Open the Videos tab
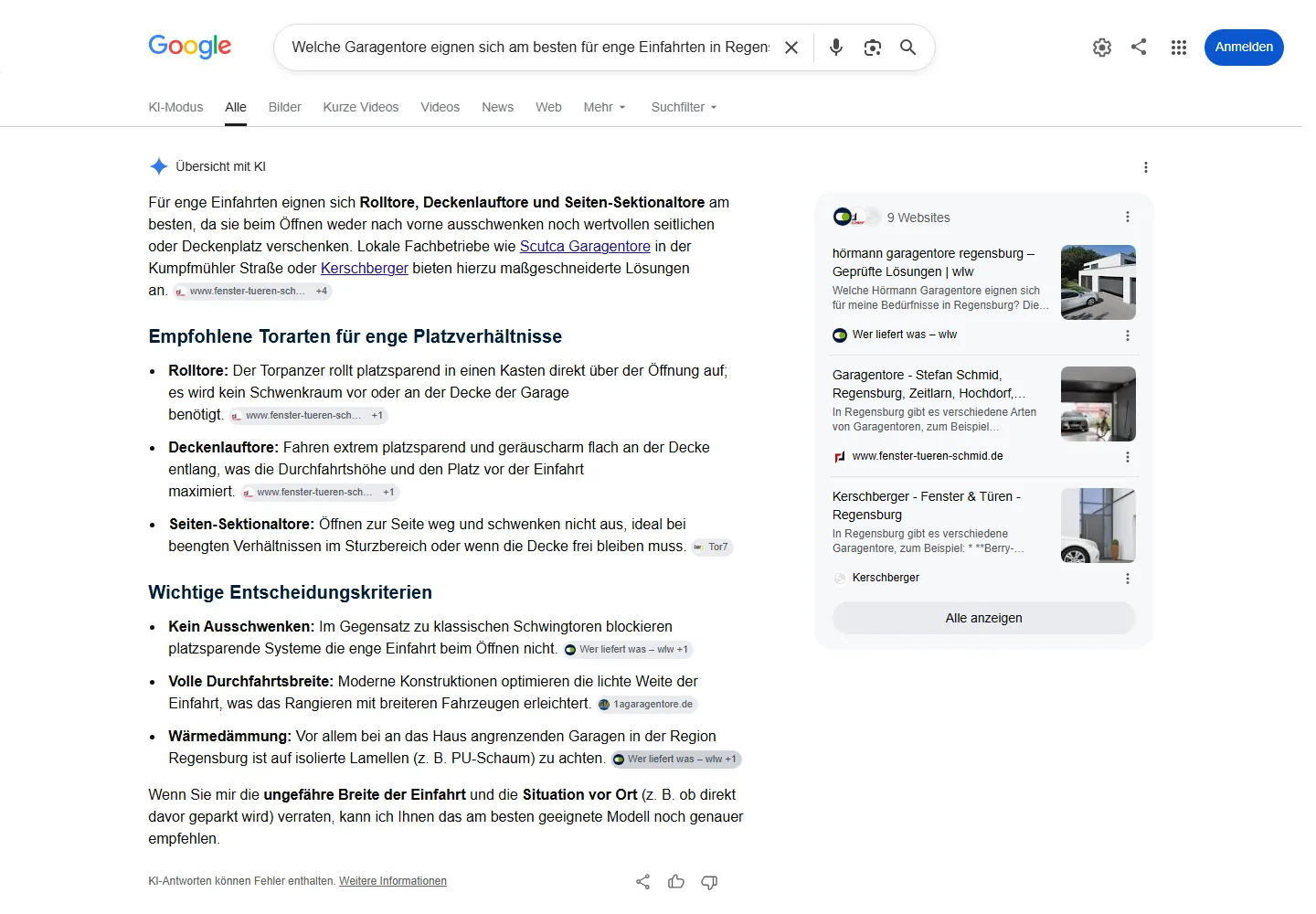This screenshot has height=914, width=1316. click(440, 107)
